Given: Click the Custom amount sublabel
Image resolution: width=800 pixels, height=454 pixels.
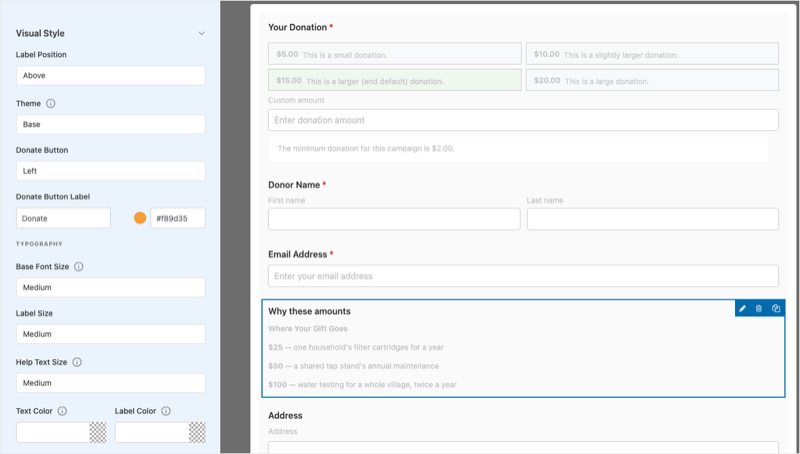Looking at the screenshot, I should pos(296,100).
